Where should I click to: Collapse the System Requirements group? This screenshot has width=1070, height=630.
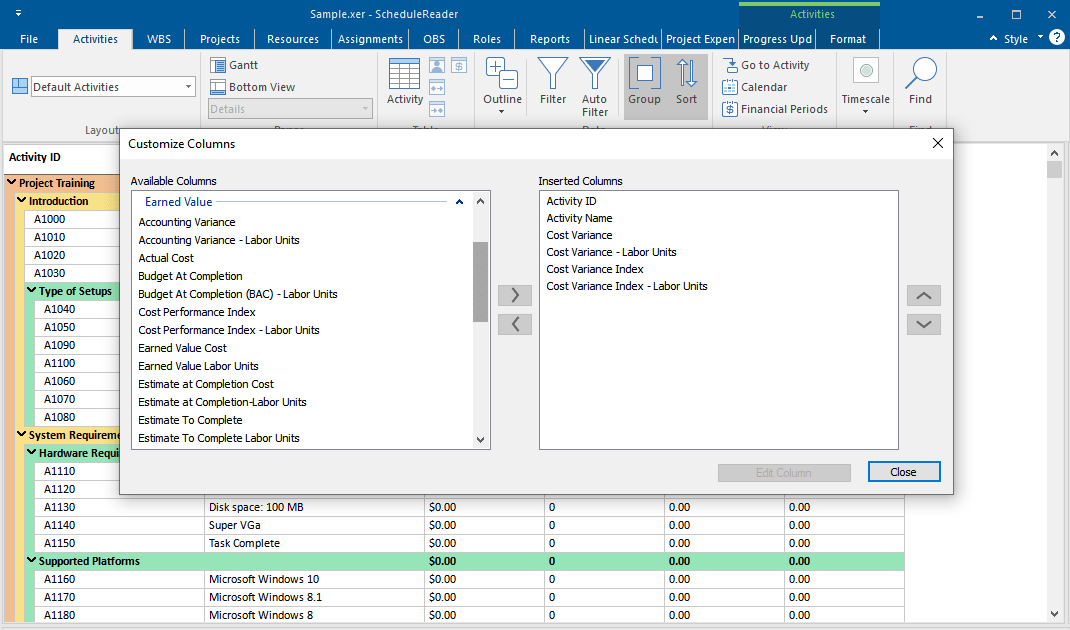tap(22, 435)
